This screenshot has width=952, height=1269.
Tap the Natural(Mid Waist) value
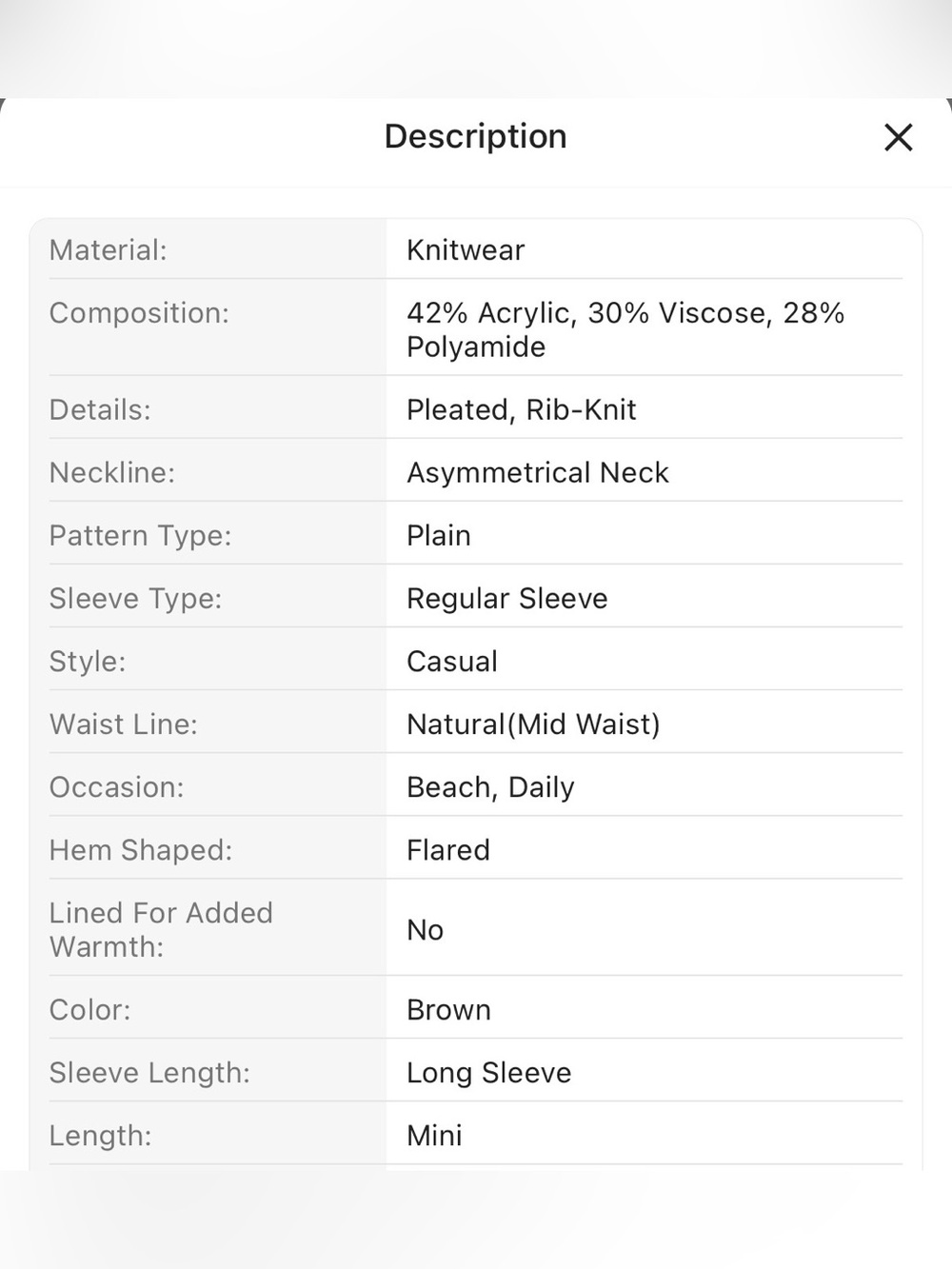tap(533, 724)
